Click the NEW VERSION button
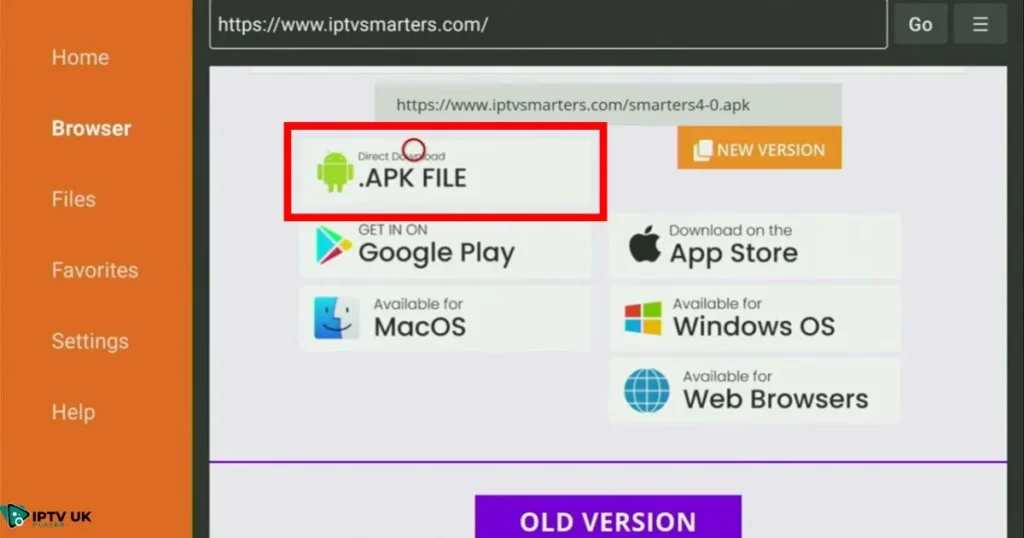 point(759,149)
